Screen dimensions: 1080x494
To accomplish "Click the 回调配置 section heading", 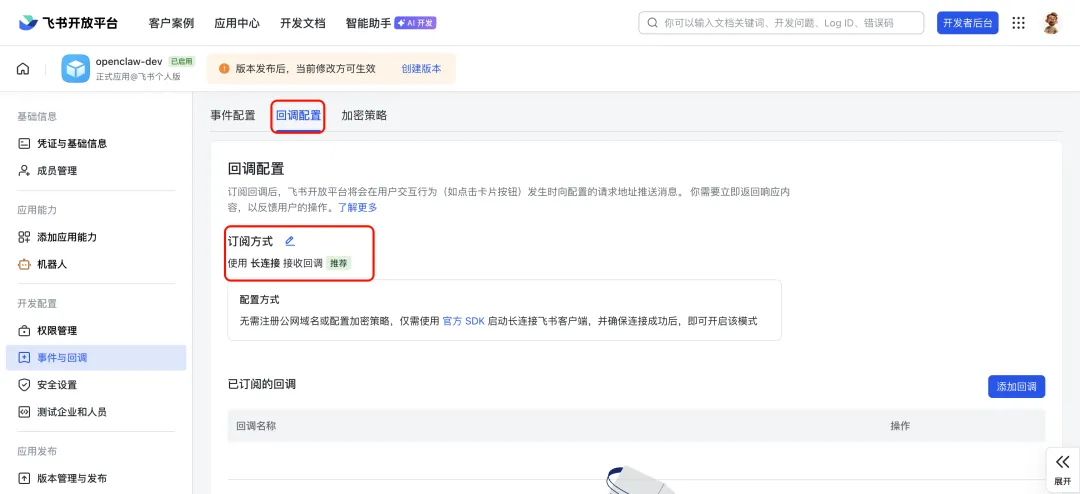I will [256, 169].
